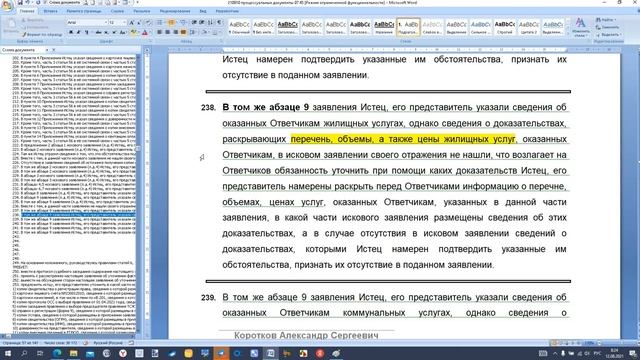Image resolution: width=640 pixels, height=360 pixels.
Task: Open Выделить select dropdown
Action: [608, 35]
